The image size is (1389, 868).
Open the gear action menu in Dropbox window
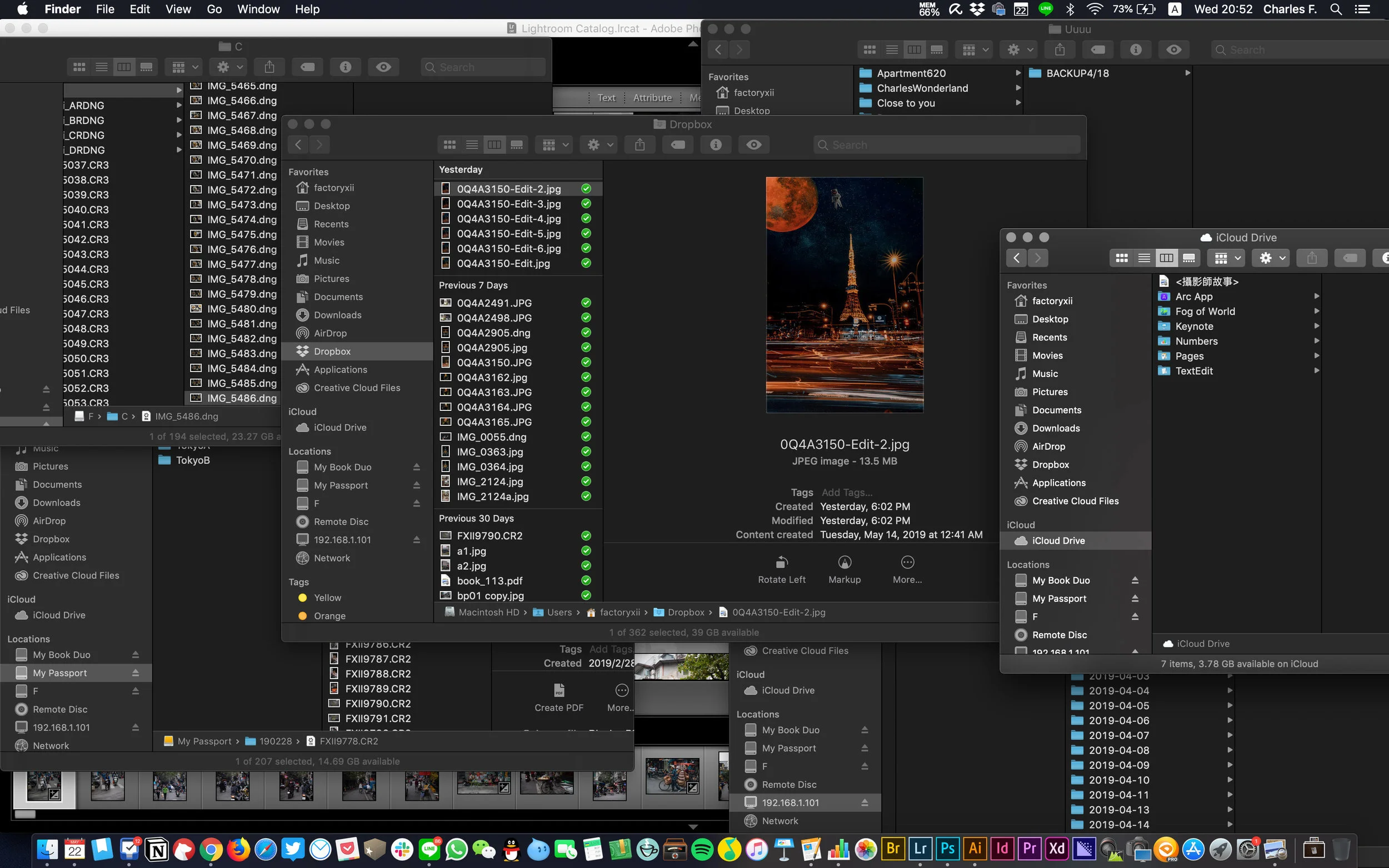point(600,144)
